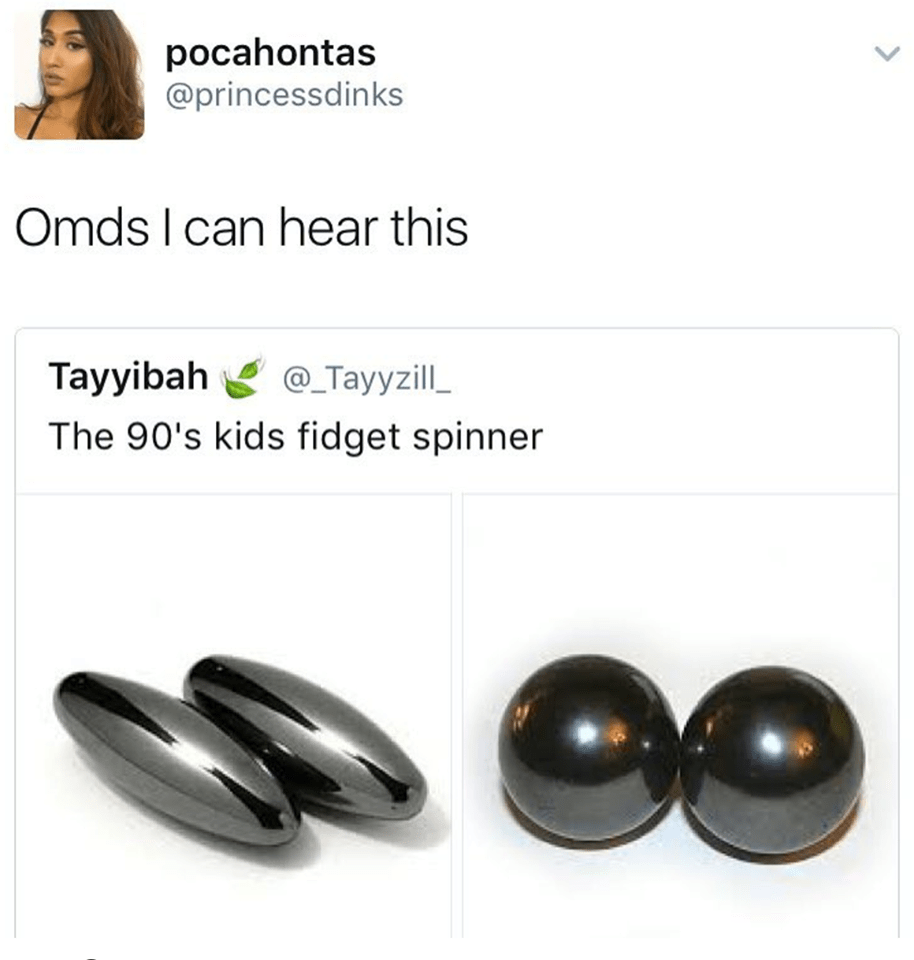914x960 pixels.
Task: Select the 'Omds I can hear this' text
Action: click(242, 227)
